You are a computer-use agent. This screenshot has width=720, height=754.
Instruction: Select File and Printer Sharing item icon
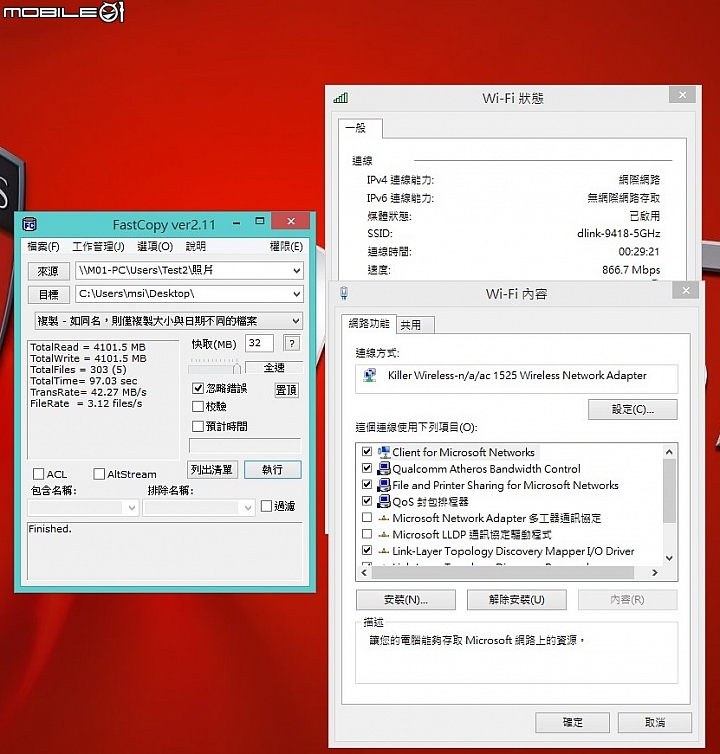coord(384,485)
